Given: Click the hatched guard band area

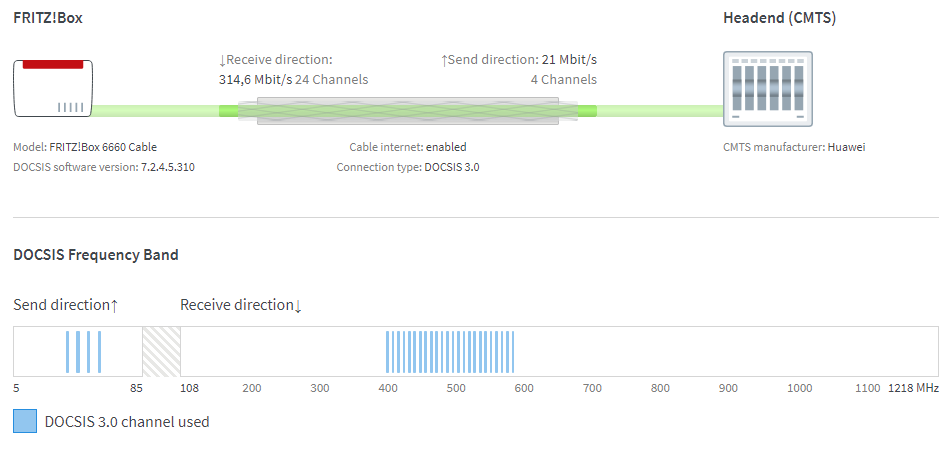Looking at the screenshot, I should point(161,351).
